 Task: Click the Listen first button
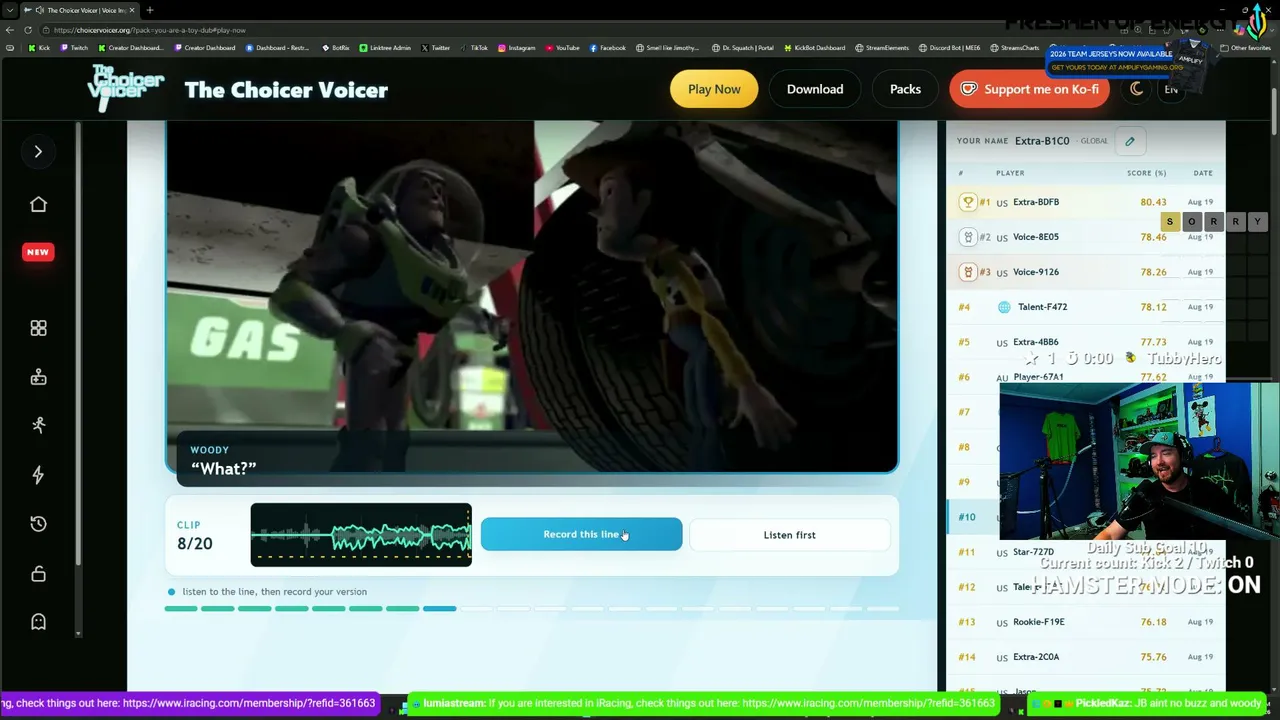pos(789,535)
